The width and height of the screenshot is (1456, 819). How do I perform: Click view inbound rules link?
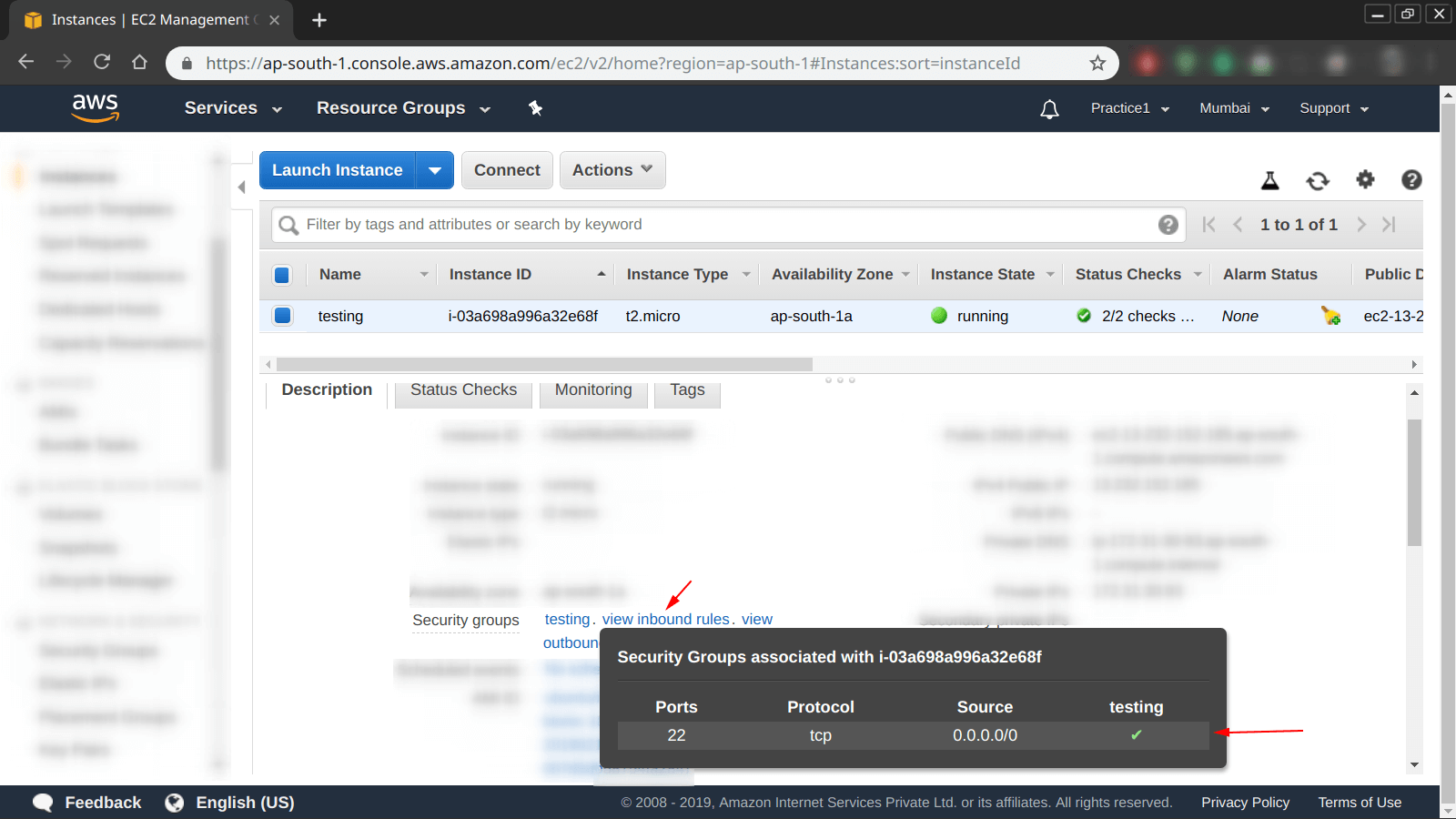point(666,620)
